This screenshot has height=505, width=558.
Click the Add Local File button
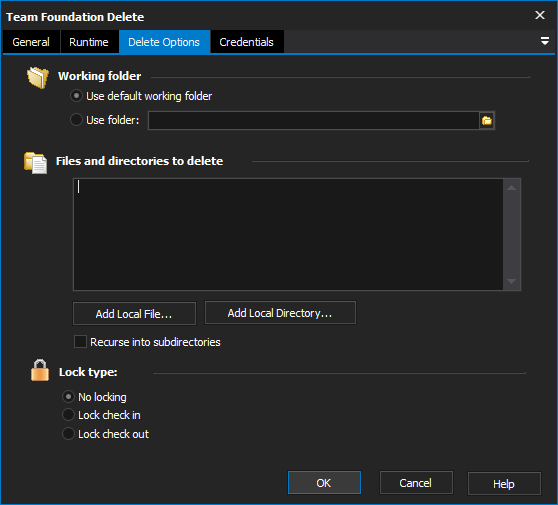point(134,314)
